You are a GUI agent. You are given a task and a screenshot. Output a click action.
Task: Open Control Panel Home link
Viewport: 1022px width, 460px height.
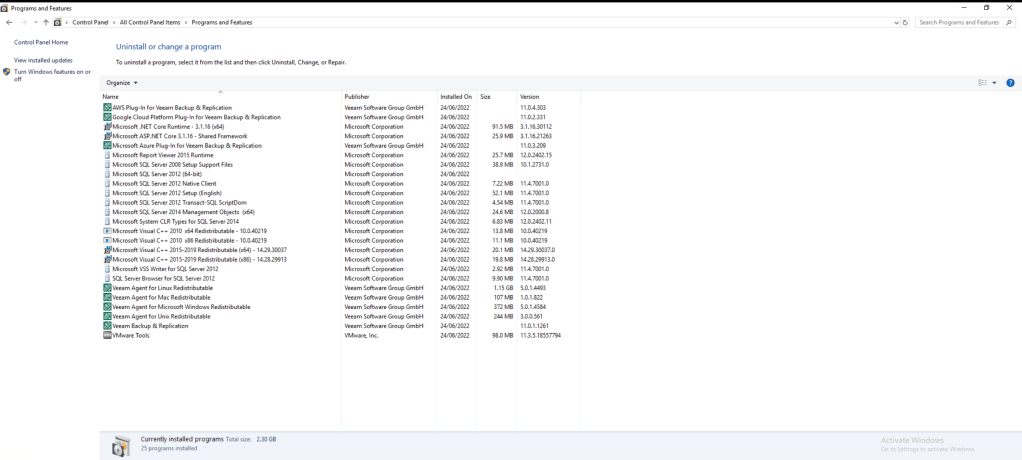[41, 42]
